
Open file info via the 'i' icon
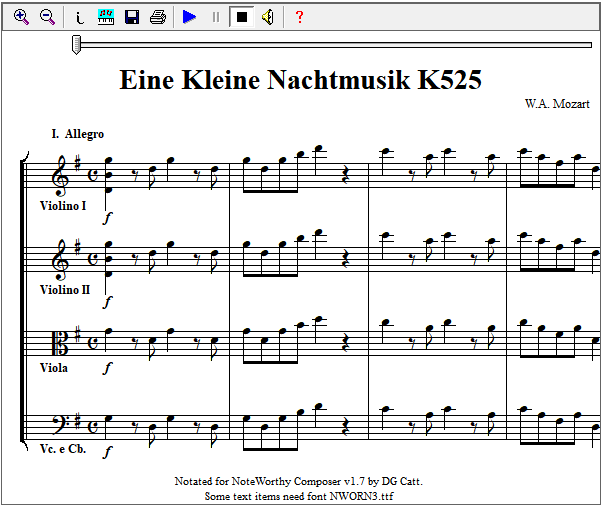tap(79, 17)
